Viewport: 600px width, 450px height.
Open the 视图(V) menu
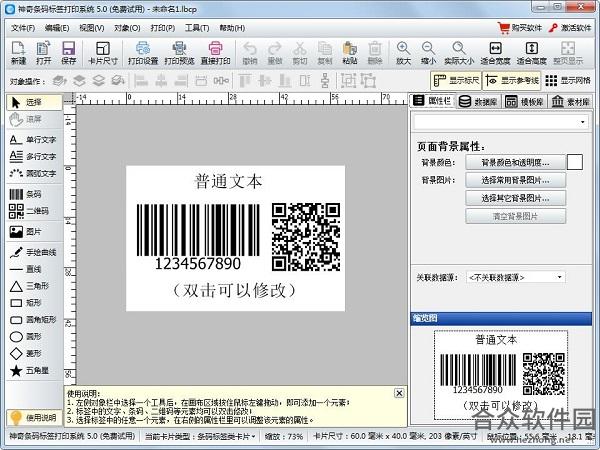click(x=91, y=28)
